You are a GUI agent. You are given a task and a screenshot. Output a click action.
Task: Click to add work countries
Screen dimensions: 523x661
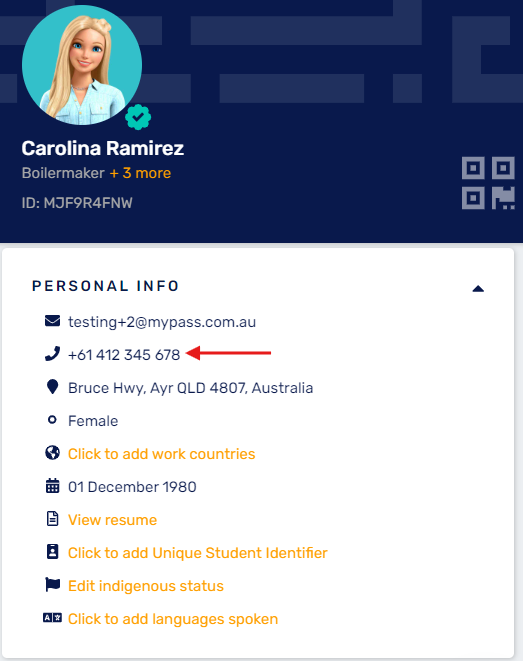pos(161,454)
